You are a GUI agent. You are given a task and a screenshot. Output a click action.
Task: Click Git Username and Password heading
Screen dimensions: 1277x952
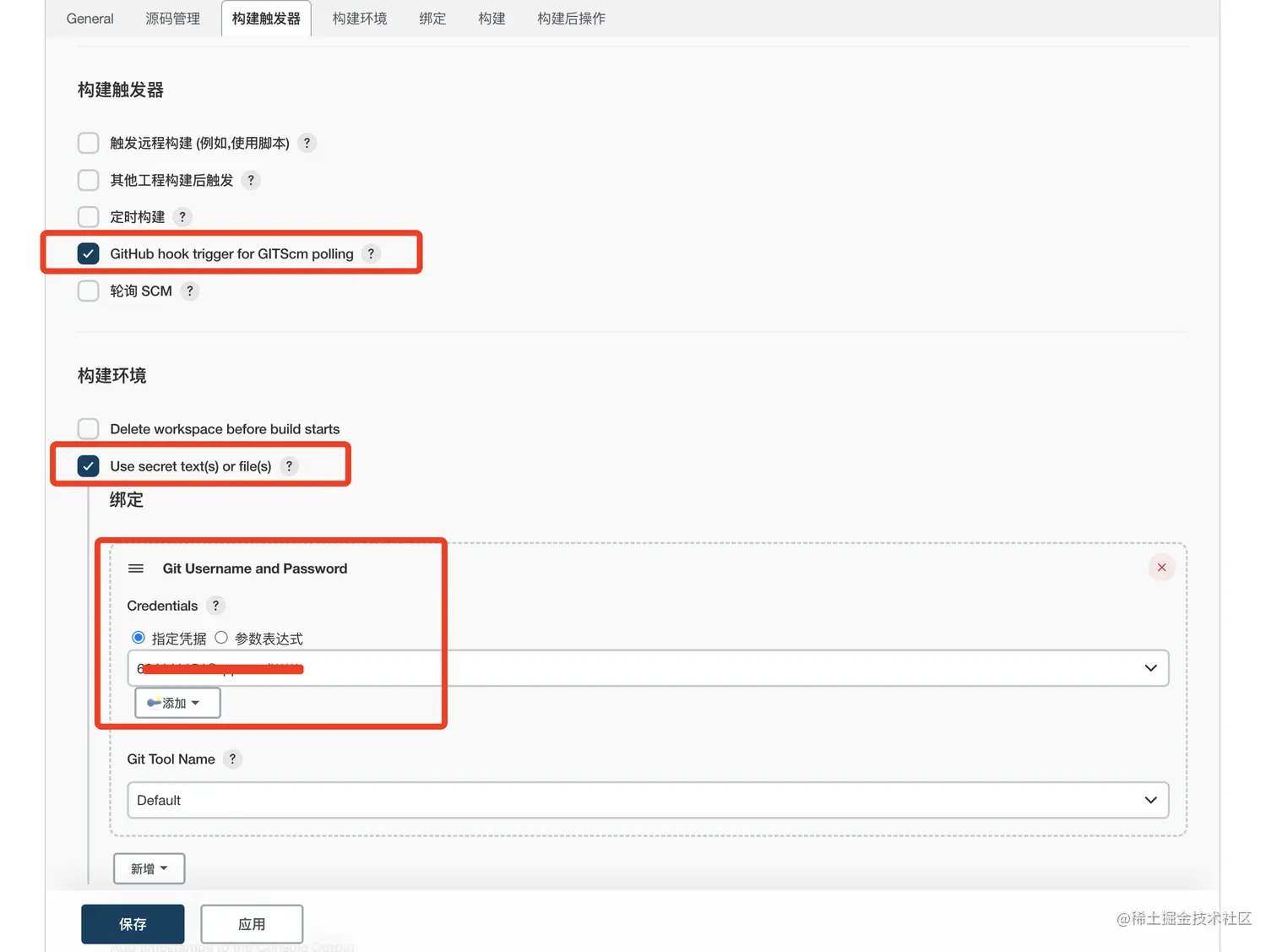(x=255, y=568)
